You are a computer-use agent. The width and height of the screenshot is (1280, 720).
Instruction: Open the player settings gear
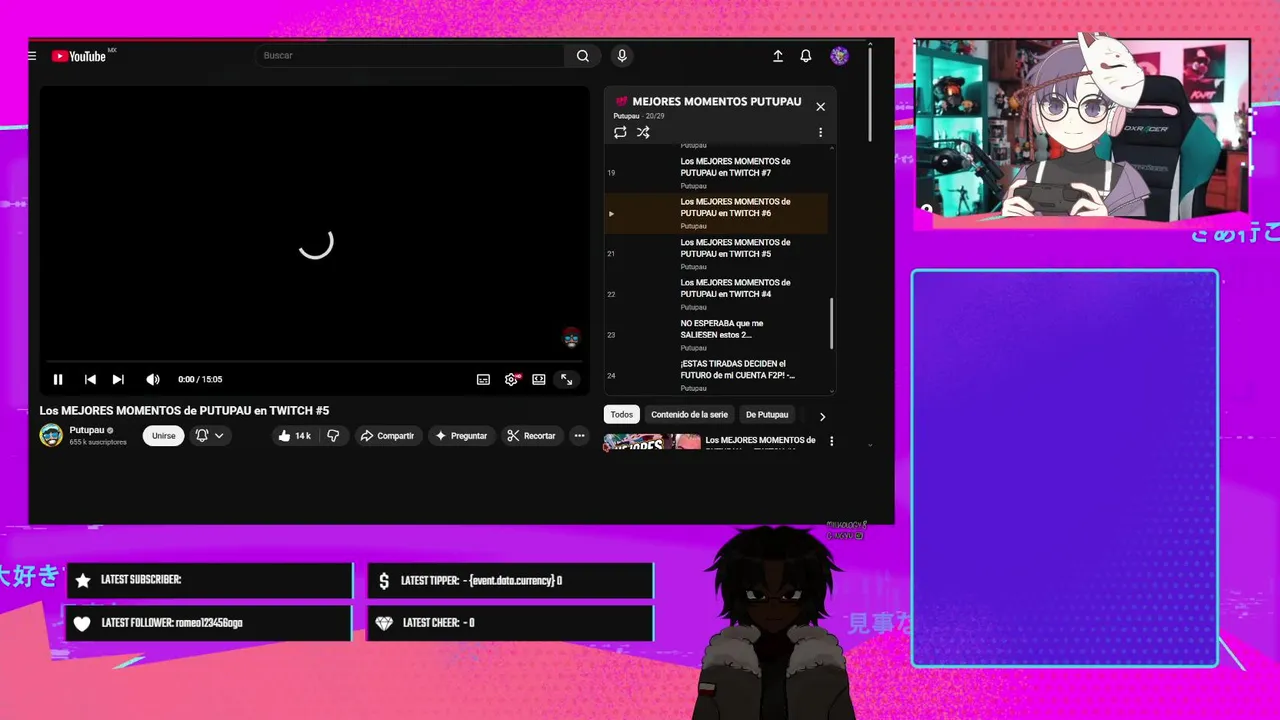(x=512, y=379)
